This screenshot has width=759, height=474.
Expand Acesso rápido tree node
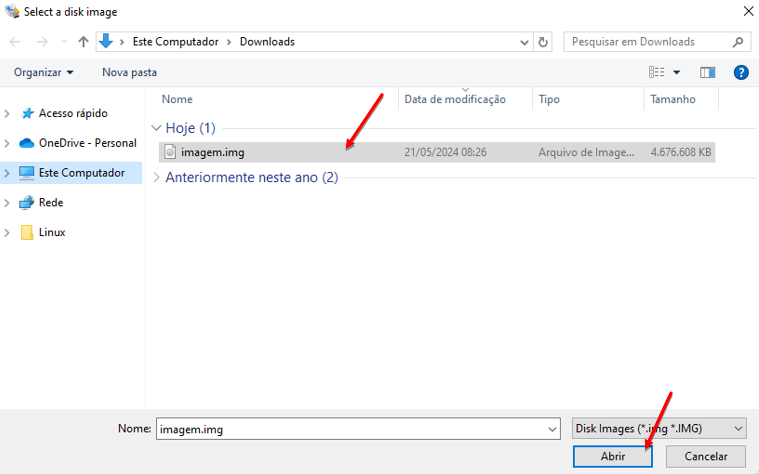click(9, 113)
